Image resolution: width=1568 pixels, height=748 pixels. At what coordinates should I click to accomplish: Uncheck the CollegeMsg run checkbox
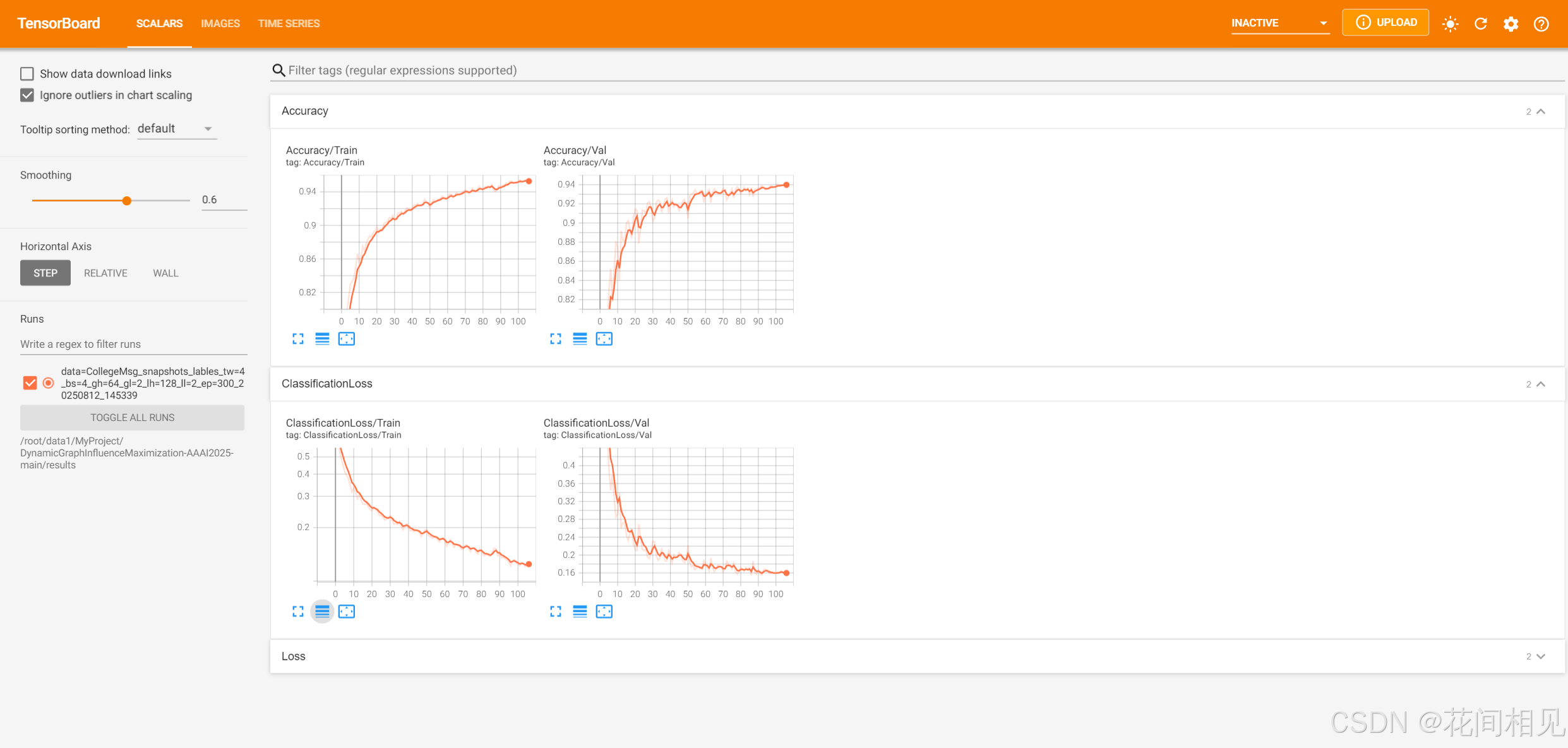(30, 383)
